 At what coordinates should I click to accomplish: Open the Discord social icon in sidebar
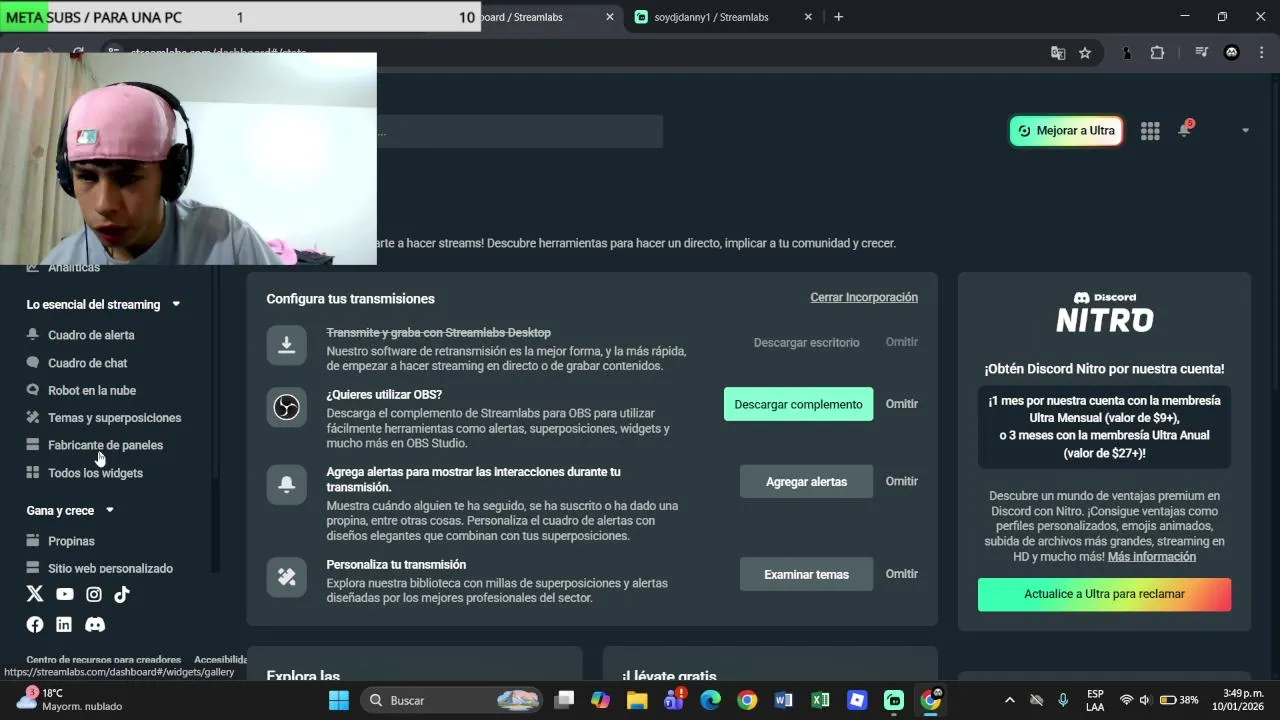(x=95, y=624)
